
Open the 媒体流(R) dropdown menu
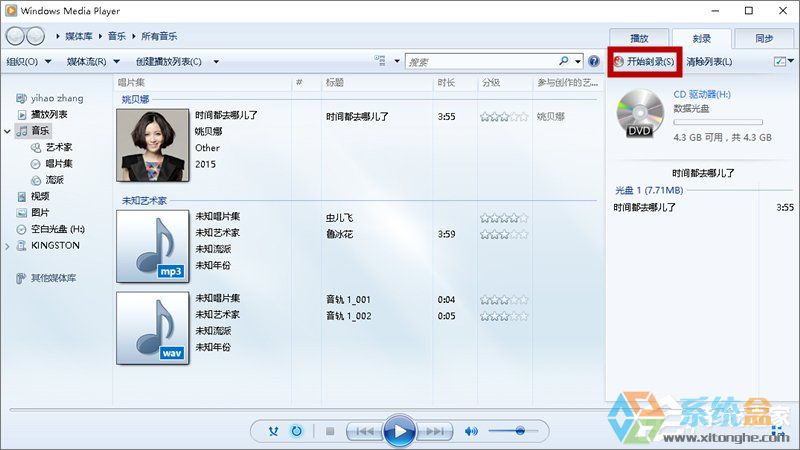(93, 62)
